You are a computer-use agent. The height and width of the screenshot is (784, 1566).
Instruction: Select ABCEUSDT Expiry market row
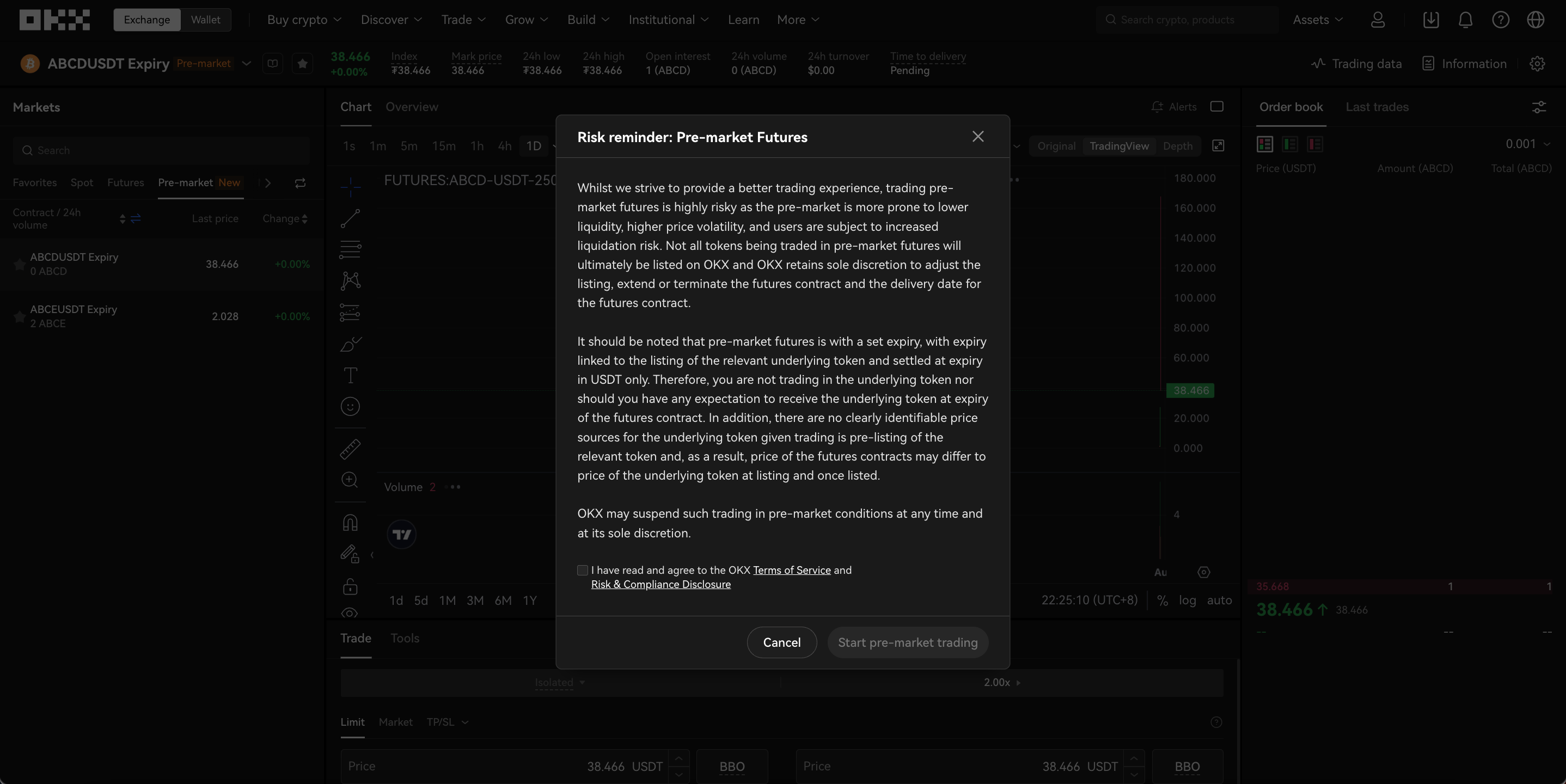pyautogui.click(x=161, y=317)
